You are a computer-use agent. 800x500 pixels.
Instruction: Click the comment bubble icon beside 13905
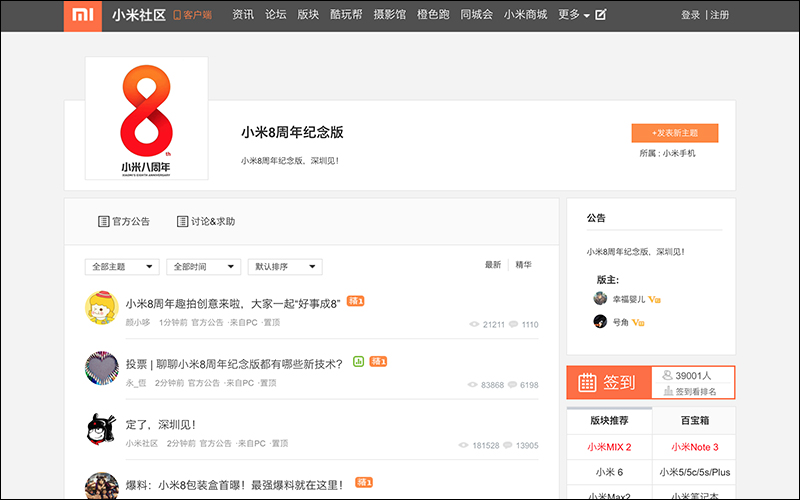click(x=508, y=445)
